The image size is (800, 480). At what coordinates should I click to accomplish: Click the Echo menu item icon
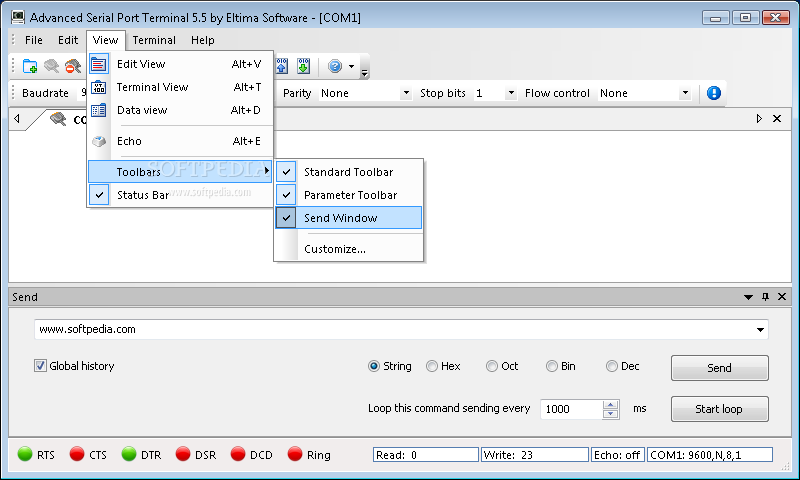pyautogui.click(x=98, y=141)
